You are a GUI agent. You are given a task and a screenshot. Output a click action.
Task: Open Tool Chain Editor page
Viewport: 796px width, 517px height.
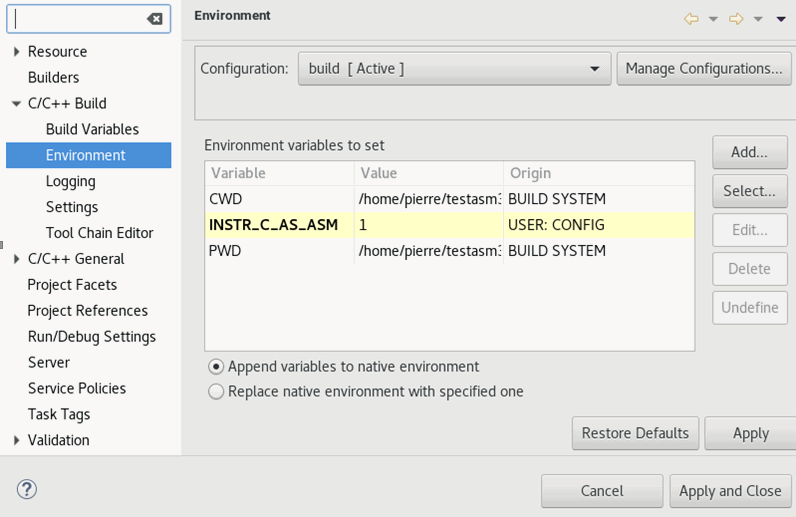coord(99,233)
